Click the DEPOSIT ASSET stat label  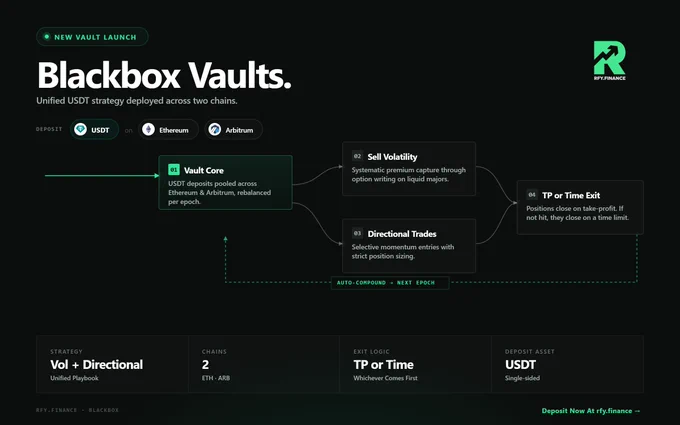530,352
